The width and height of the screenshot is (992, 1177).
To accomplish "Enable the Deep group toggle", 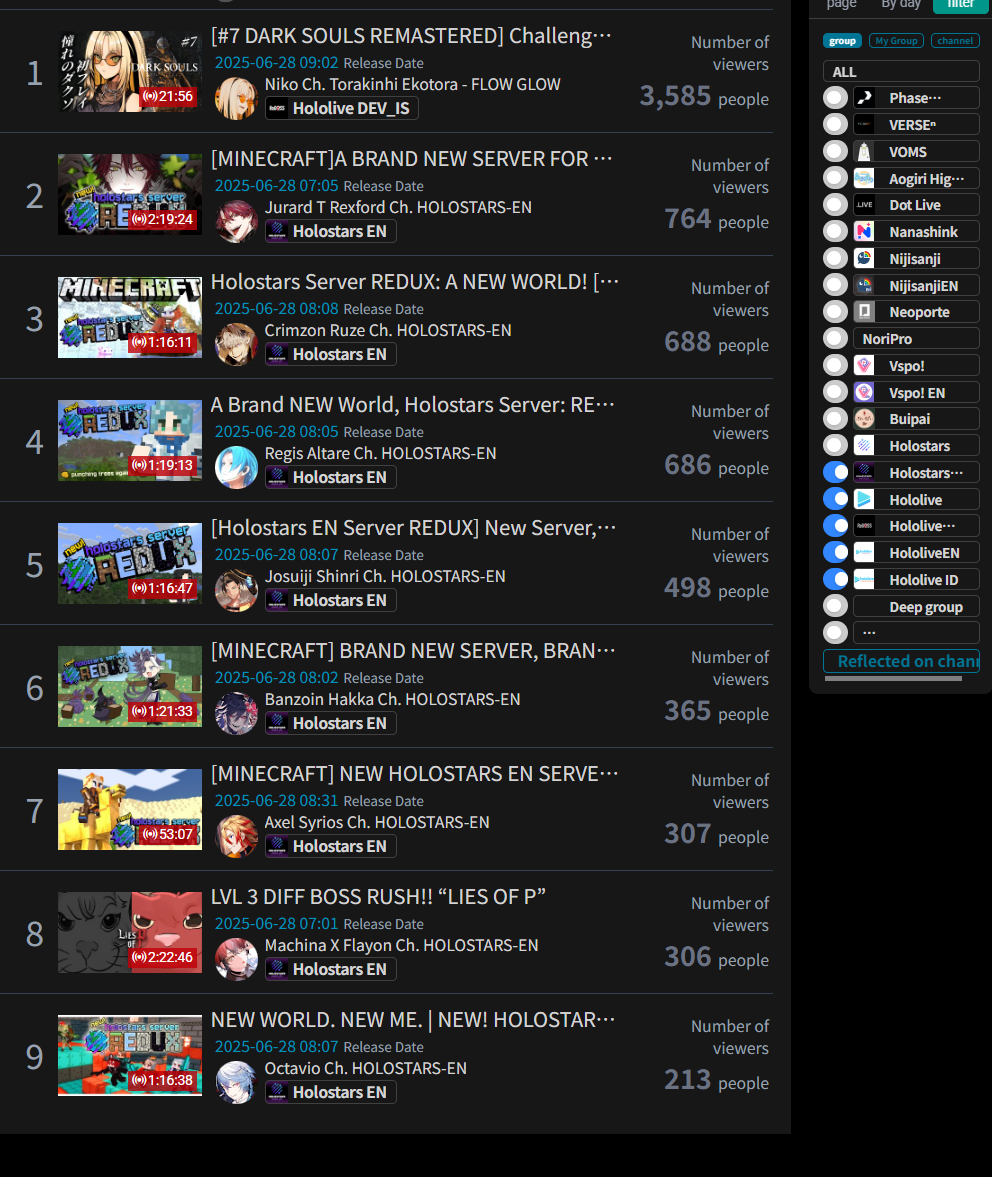I will tap(835, 607).
